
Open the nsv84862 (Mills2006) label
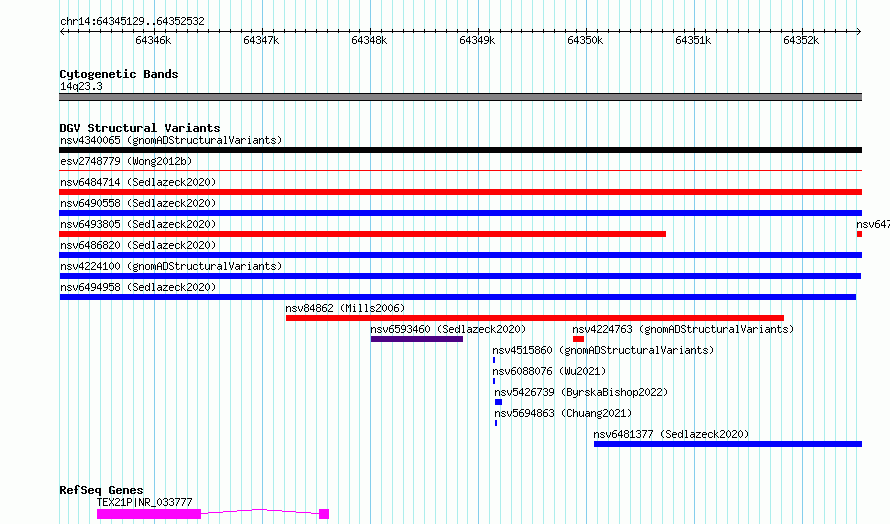tap(345, 308)
